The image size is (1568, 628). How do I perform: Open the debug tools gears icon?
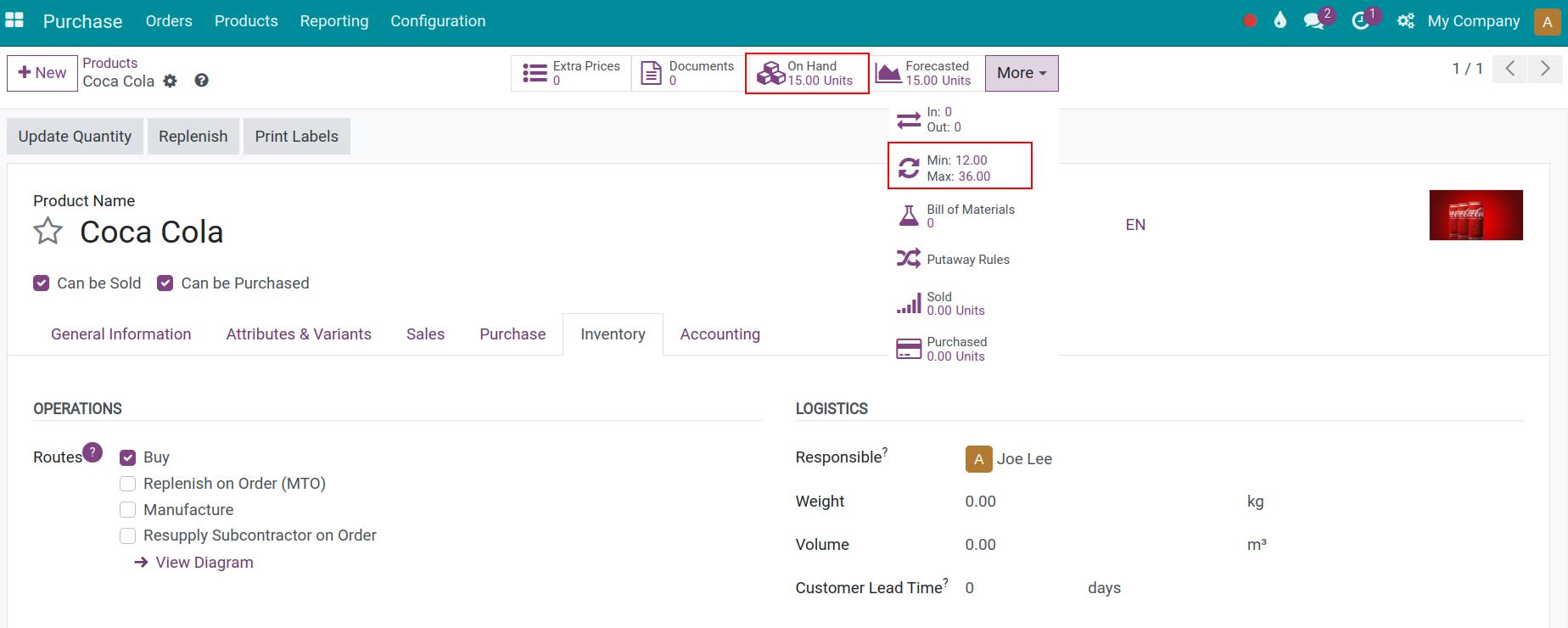1406,21
